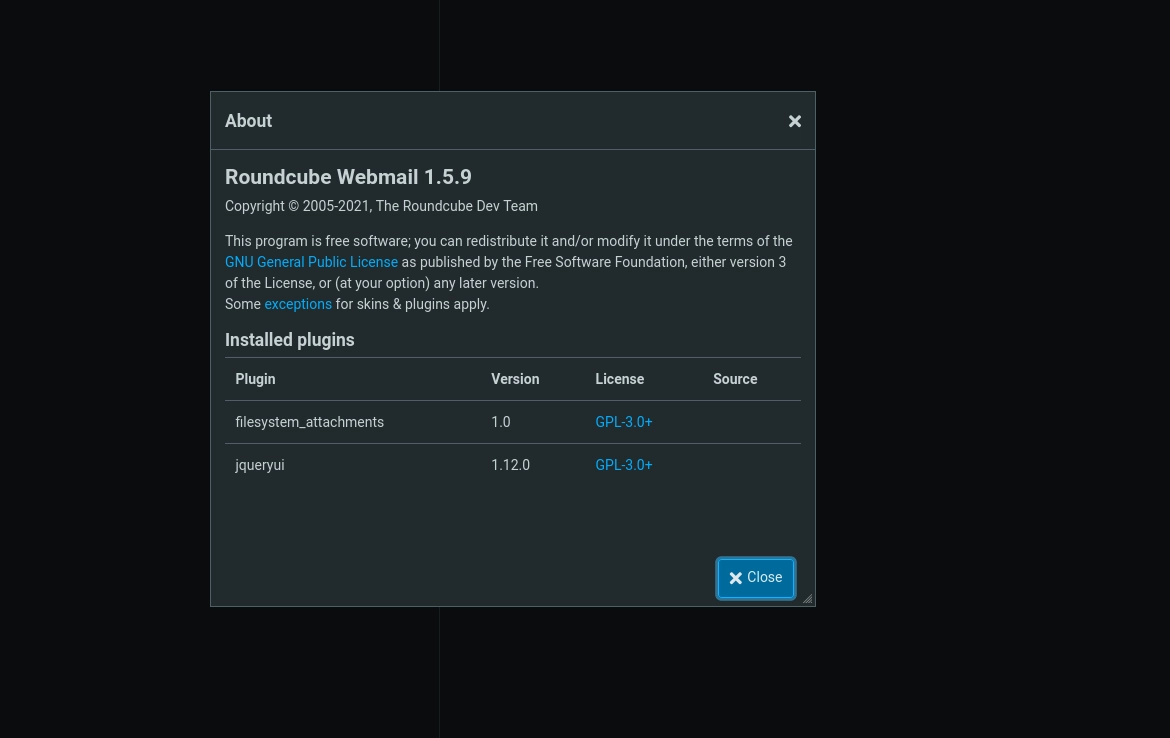Select the filesystem_attachments plugin name

tap(310, 422)
